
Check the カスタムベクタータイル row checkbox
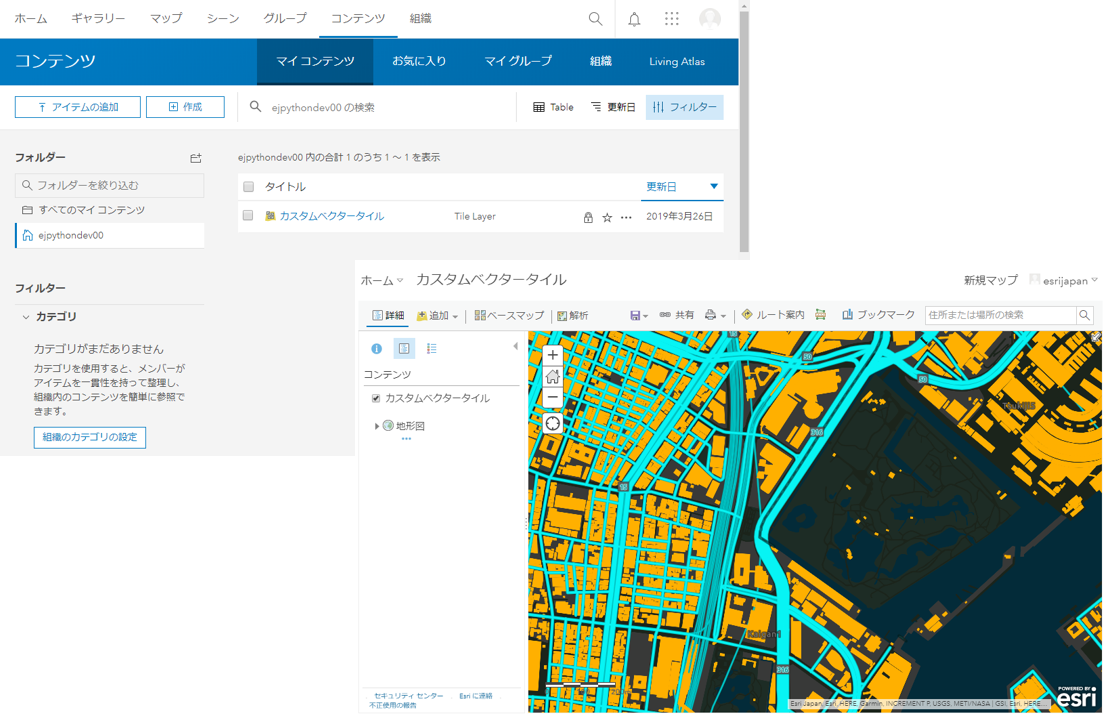[248, 216]
